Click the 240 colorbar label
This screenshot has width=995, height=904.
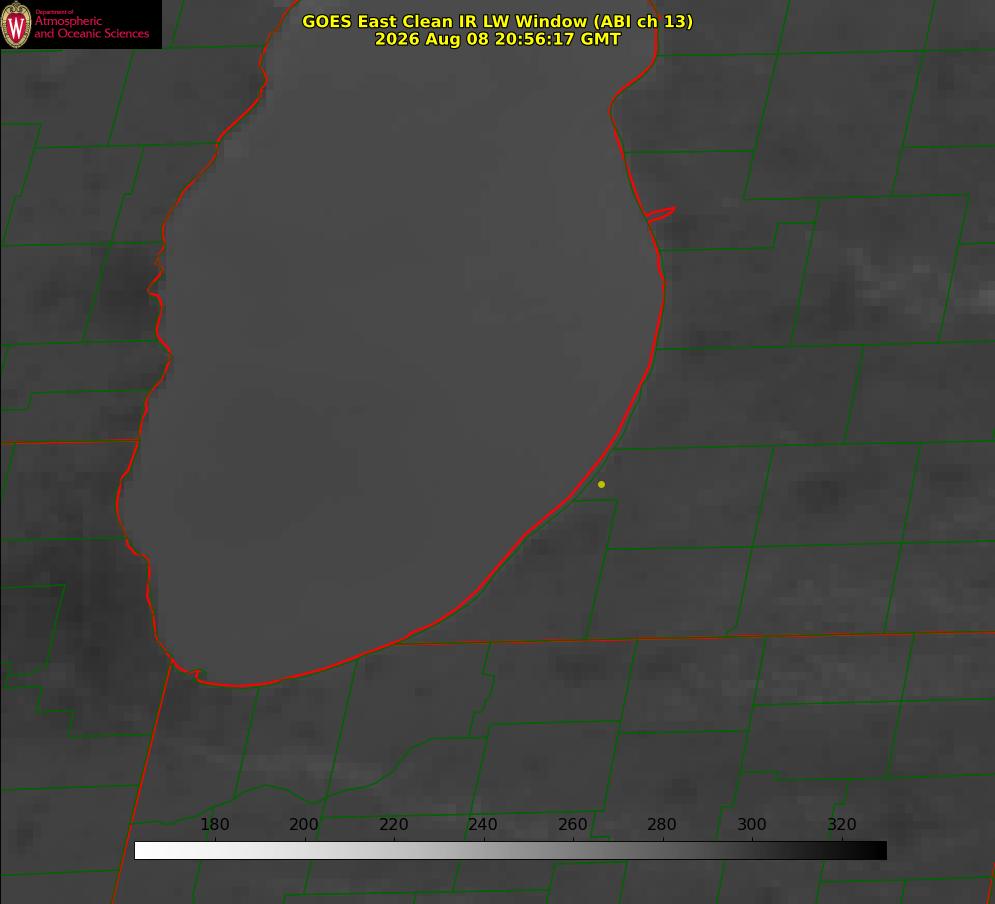[483, 825]
